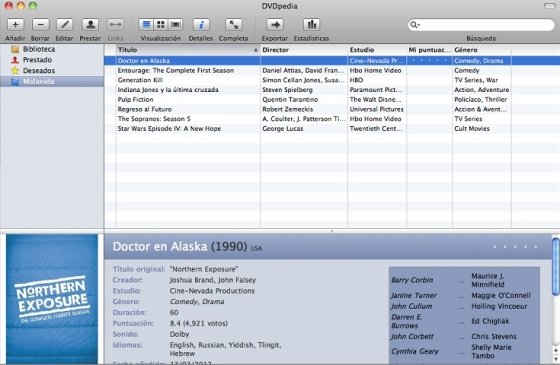Click the Barry Corbin cast name
560x365 pixels.
point(412,280)
